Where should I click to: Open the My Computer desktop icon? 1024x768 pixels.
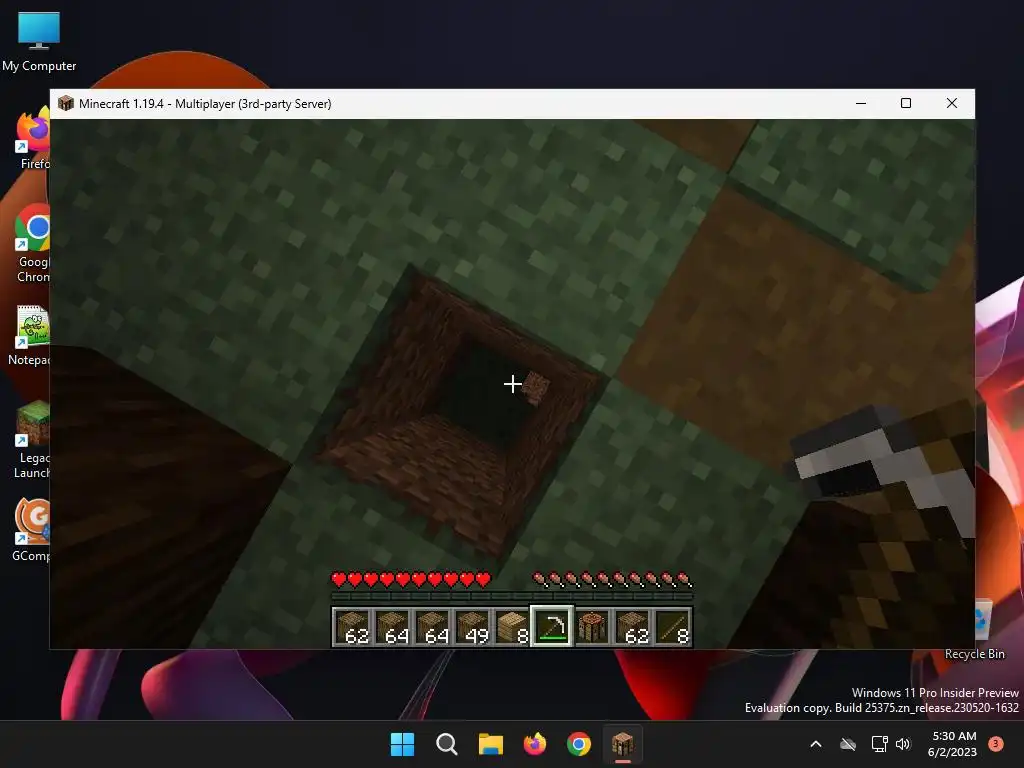click(x=39, y=42)
